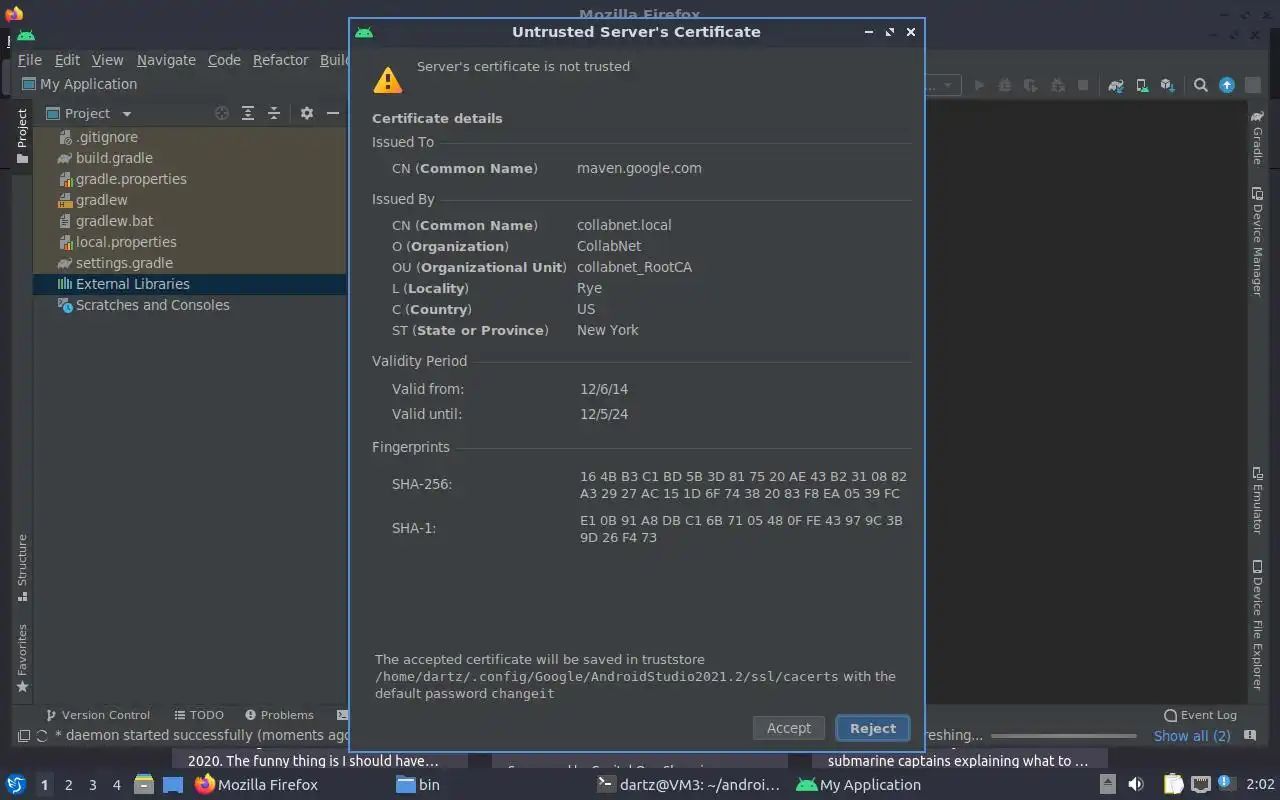Open the Refactor menu
Image resolution: width=1280 pixels, height=800 pixels.
(280, 60)
